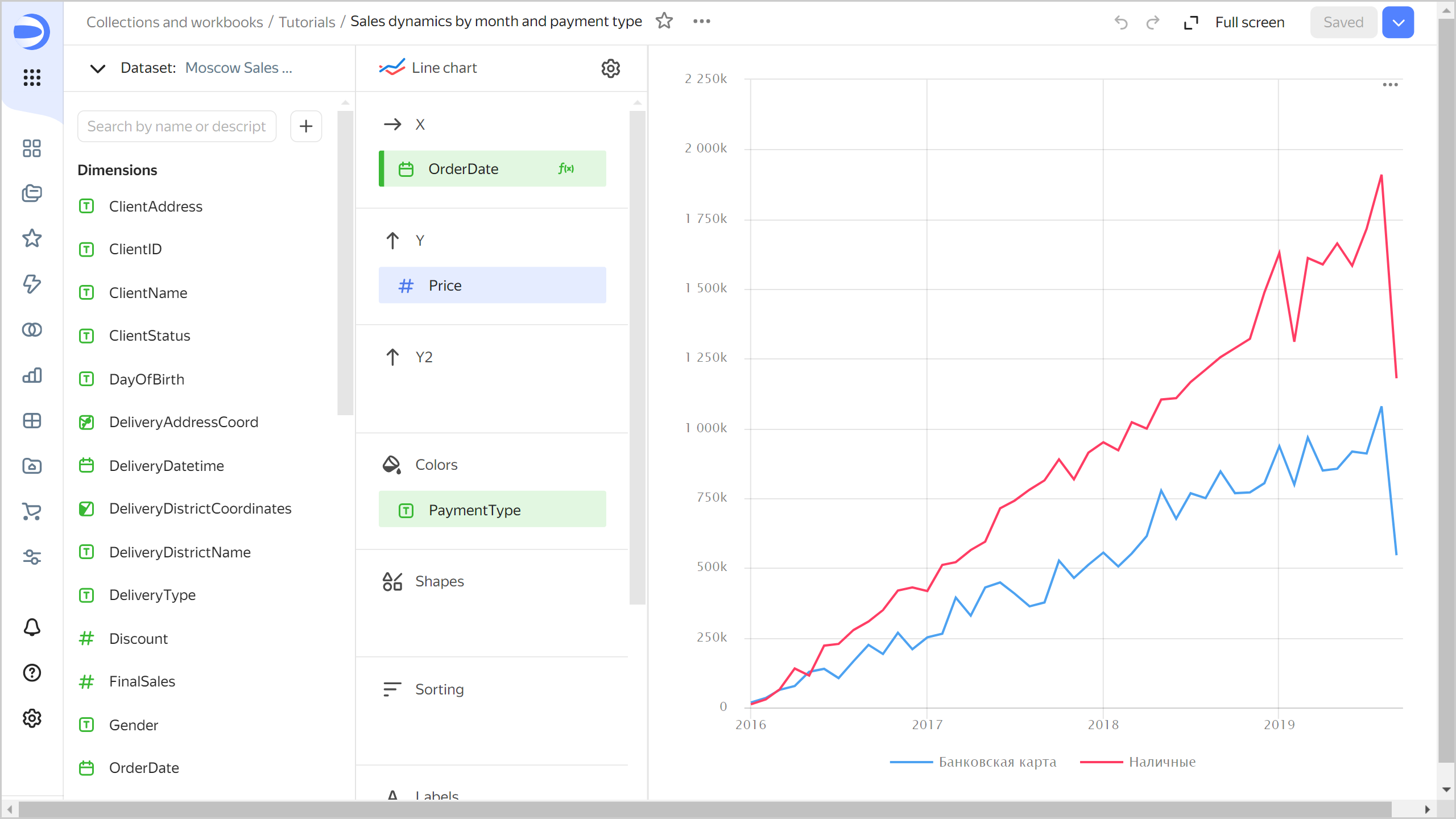Open the Save options dropdown arrow
Screen dimensions: 1456x819
(x=1398, y=22)
